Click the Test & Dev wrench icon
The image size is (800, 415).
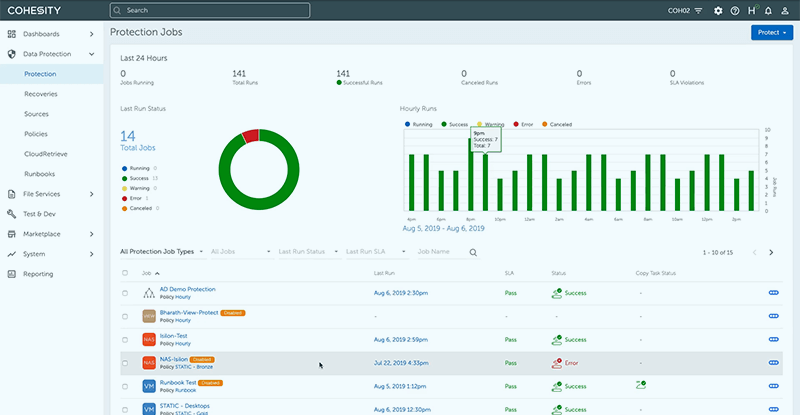point(12,214)
